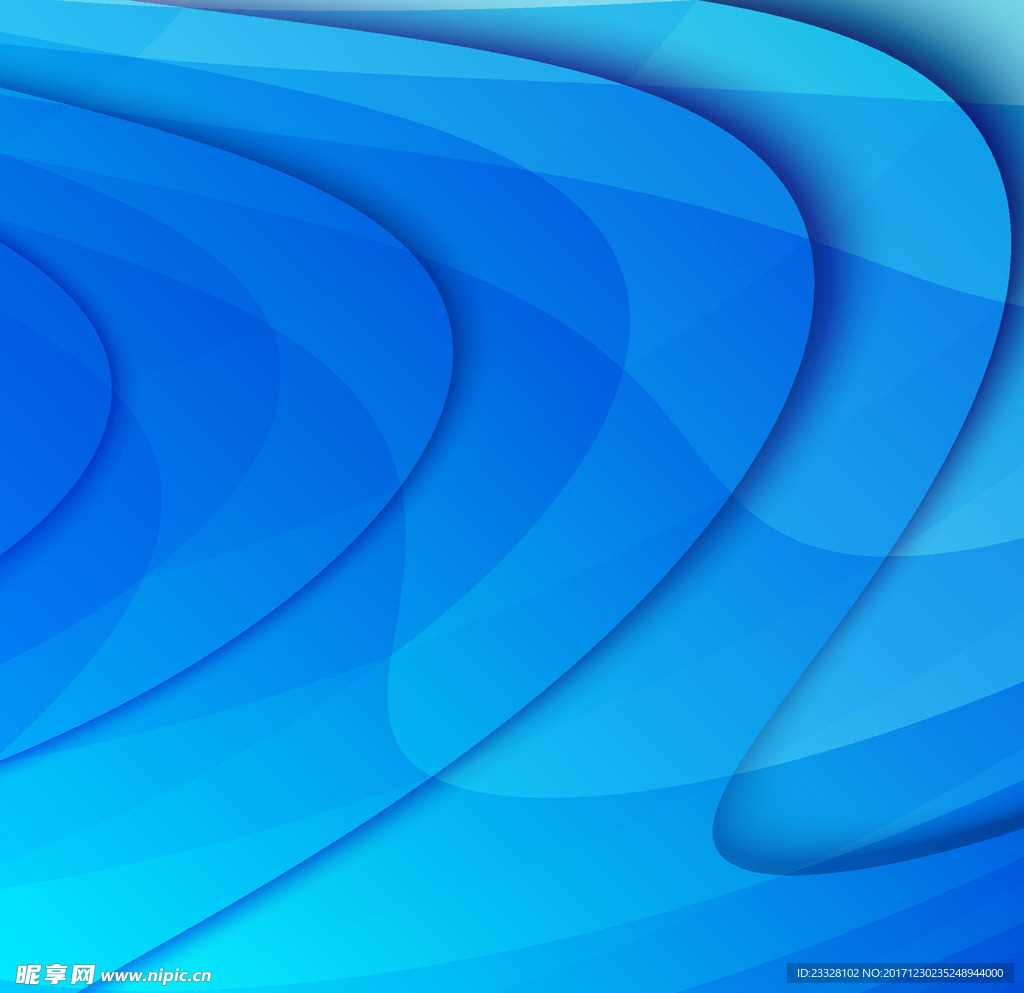Screen dimensions: 1024x993
Task: Click the ".cn" ending of the URL
Action: tap(199, 976)
